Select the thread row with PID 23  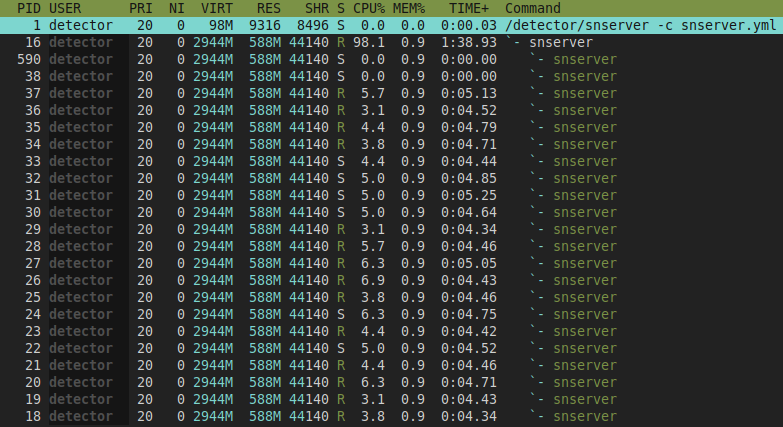tap(392, 331)
